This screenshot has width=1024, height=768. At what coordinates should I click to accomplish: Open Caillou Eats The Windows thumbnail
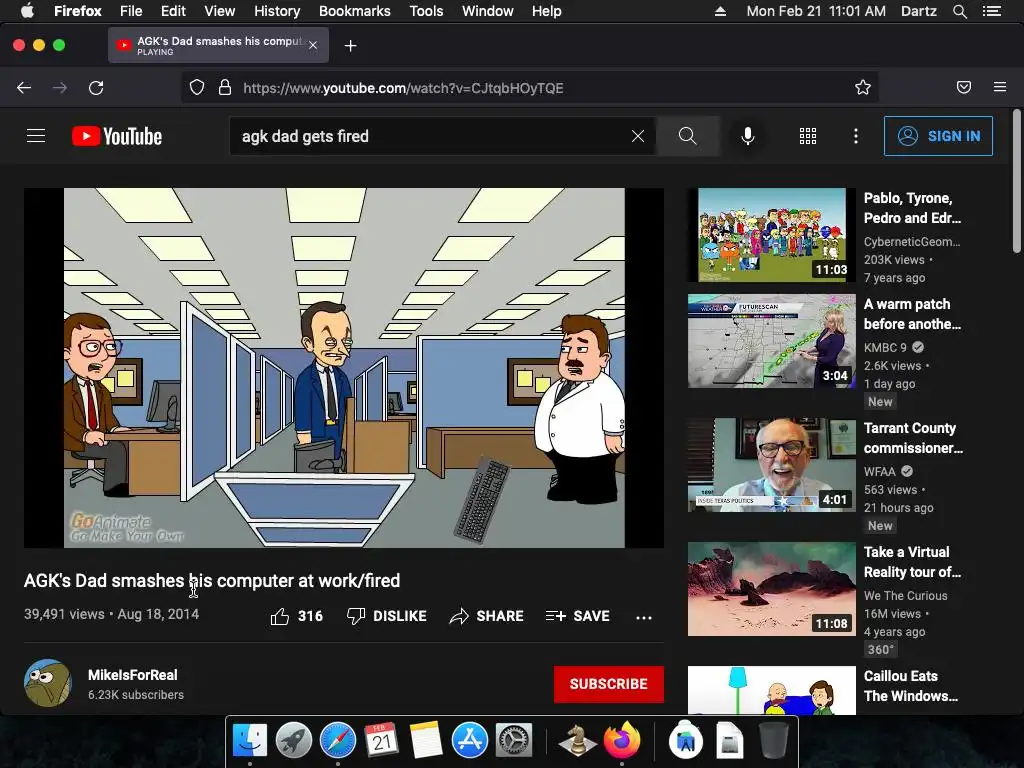pos(771,690)
